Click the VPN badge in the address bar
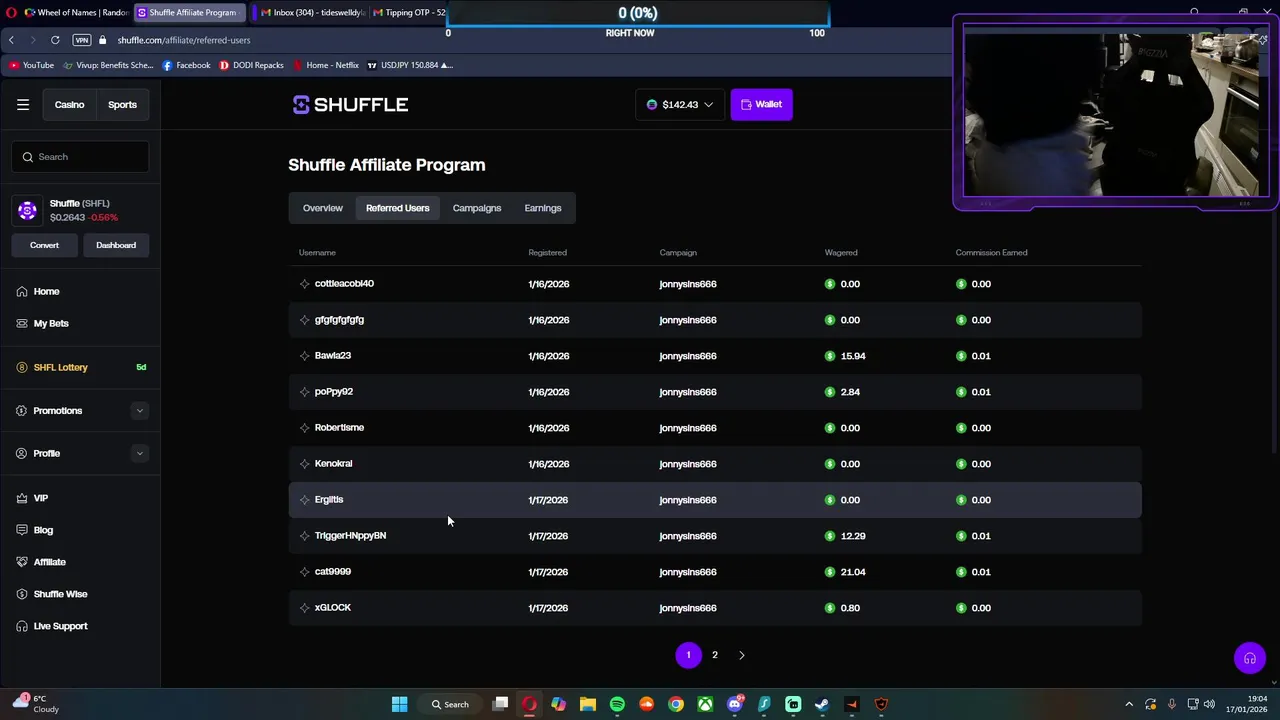 [82, 40]
